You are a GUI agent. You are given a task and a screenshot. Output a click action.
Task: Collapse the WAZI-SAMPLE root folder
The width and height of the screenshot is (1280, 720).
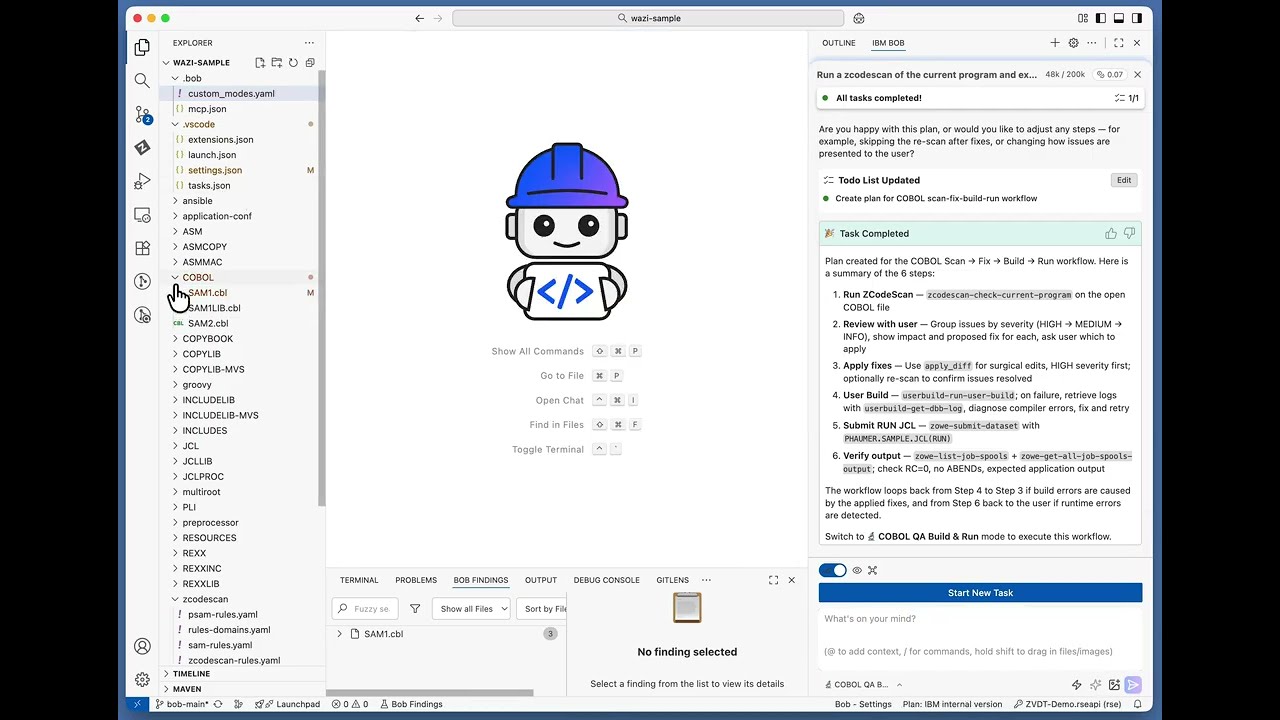pyautogui.click(x=166, y=62)
